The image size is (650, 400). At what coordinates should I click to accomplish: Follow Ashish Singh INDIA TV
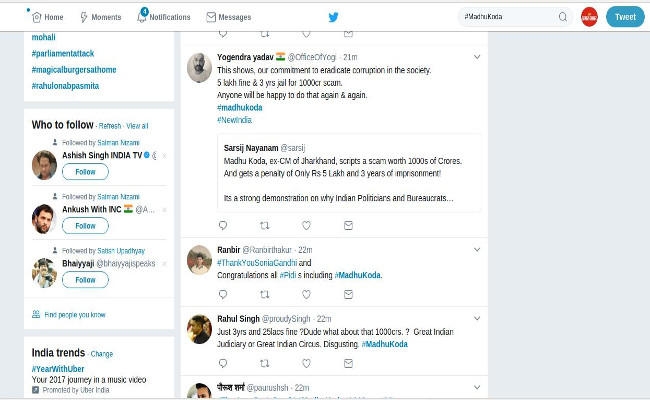pyautogui.click(x=84, y=172)
